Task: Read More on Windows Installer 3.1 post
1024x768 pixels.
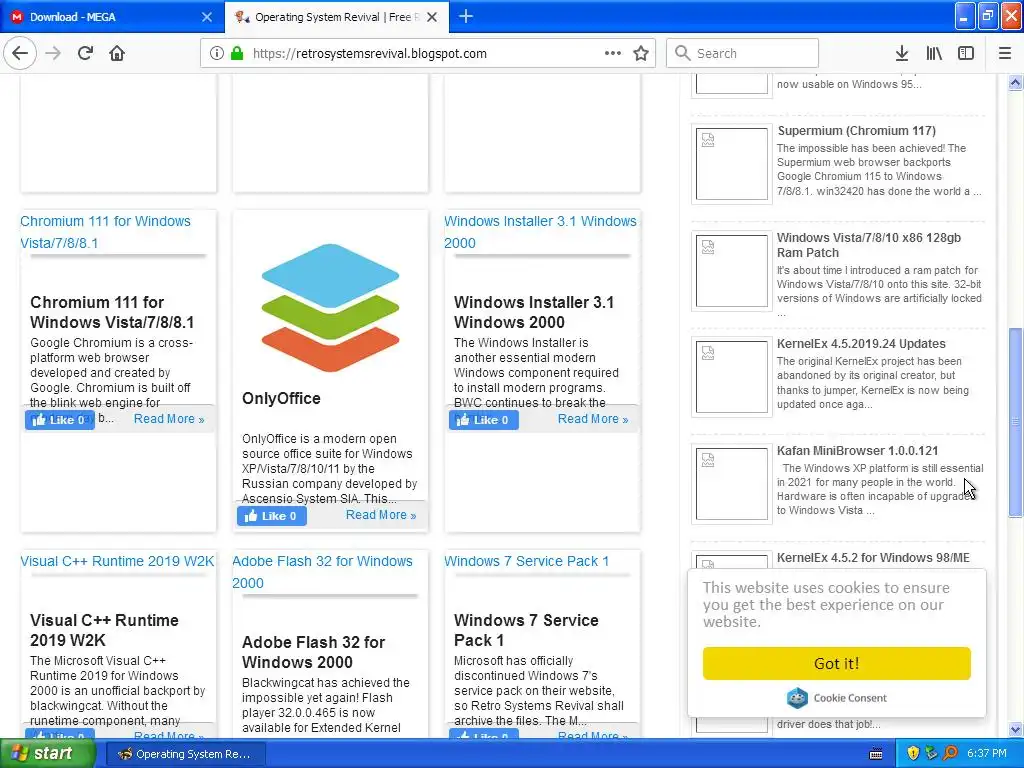Action: (593, 419)
